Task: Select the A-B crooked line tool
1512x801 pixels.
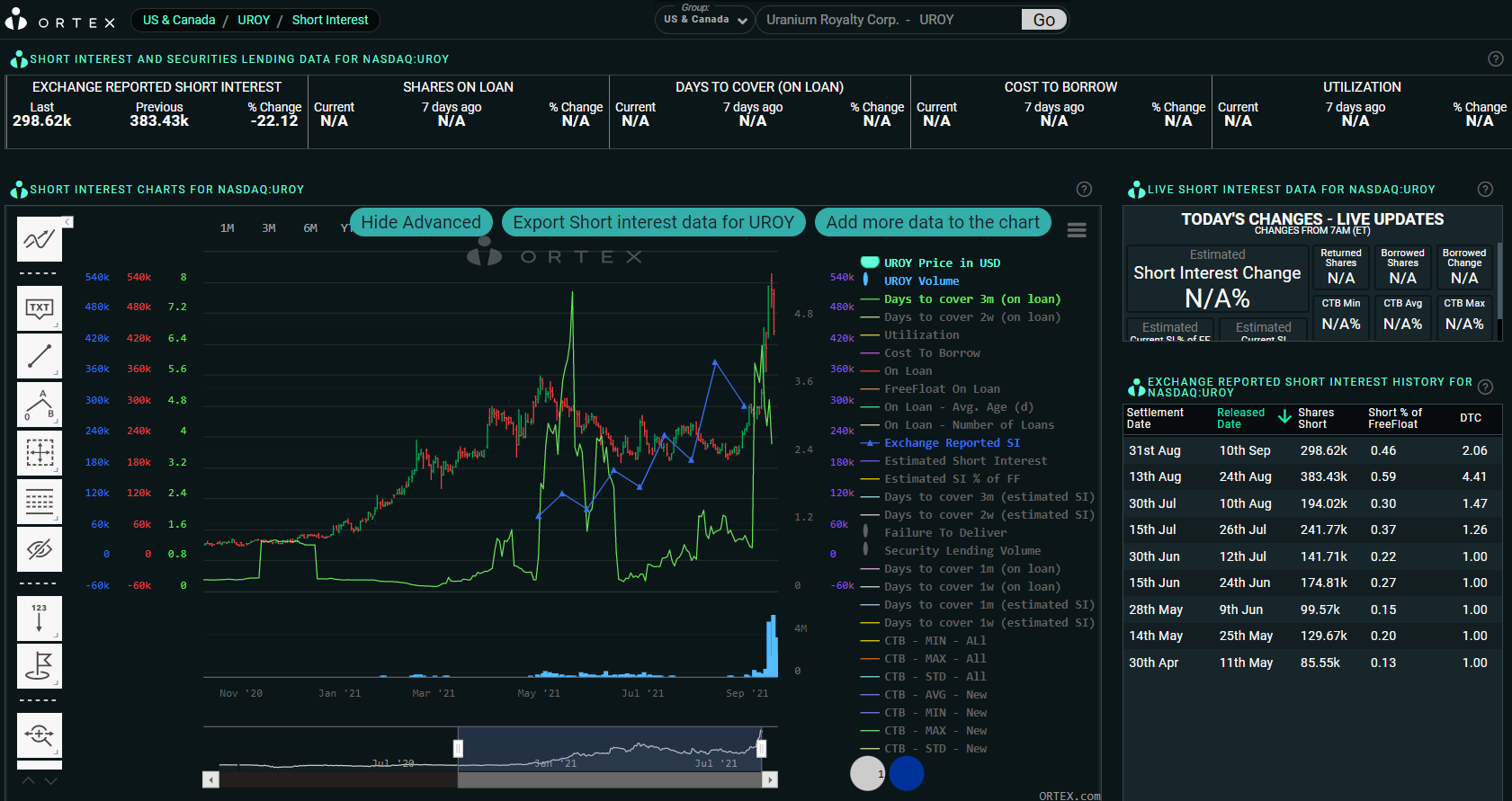Action: pyautogui.click(x=40, y=405)
